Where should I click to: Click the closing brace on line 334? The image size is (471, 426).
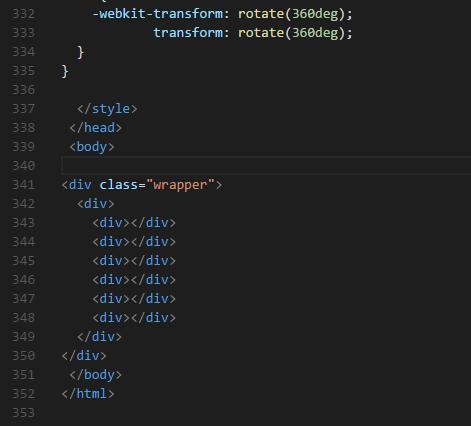click(80, 52)
